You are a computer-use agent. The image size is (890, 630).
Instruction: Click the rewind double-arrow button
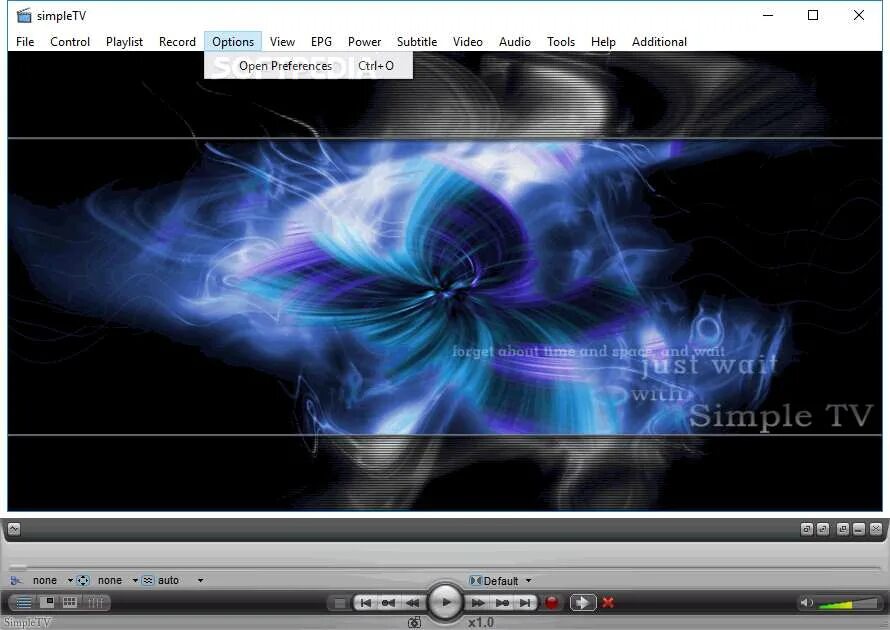(x=413, y=603)
